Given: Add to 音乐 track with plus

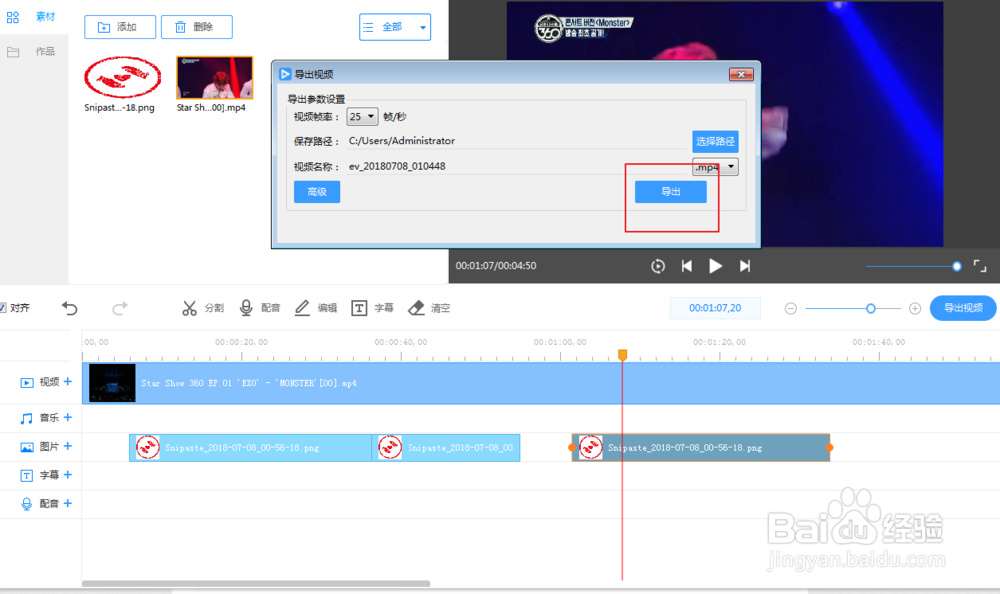Looking at the screenshot, I should [68, 417].
